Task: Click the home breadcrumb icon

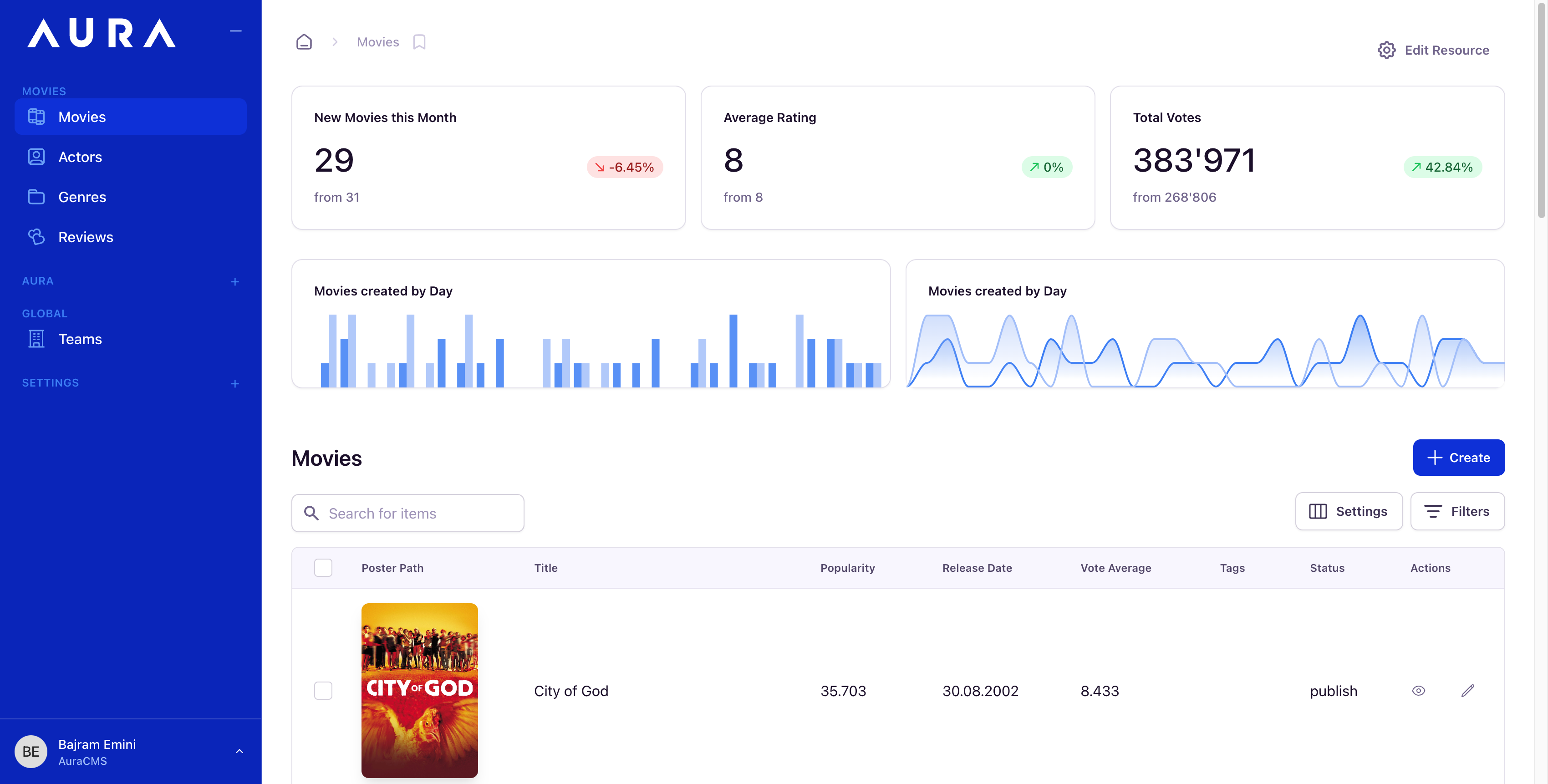Action: click(304, 41)
